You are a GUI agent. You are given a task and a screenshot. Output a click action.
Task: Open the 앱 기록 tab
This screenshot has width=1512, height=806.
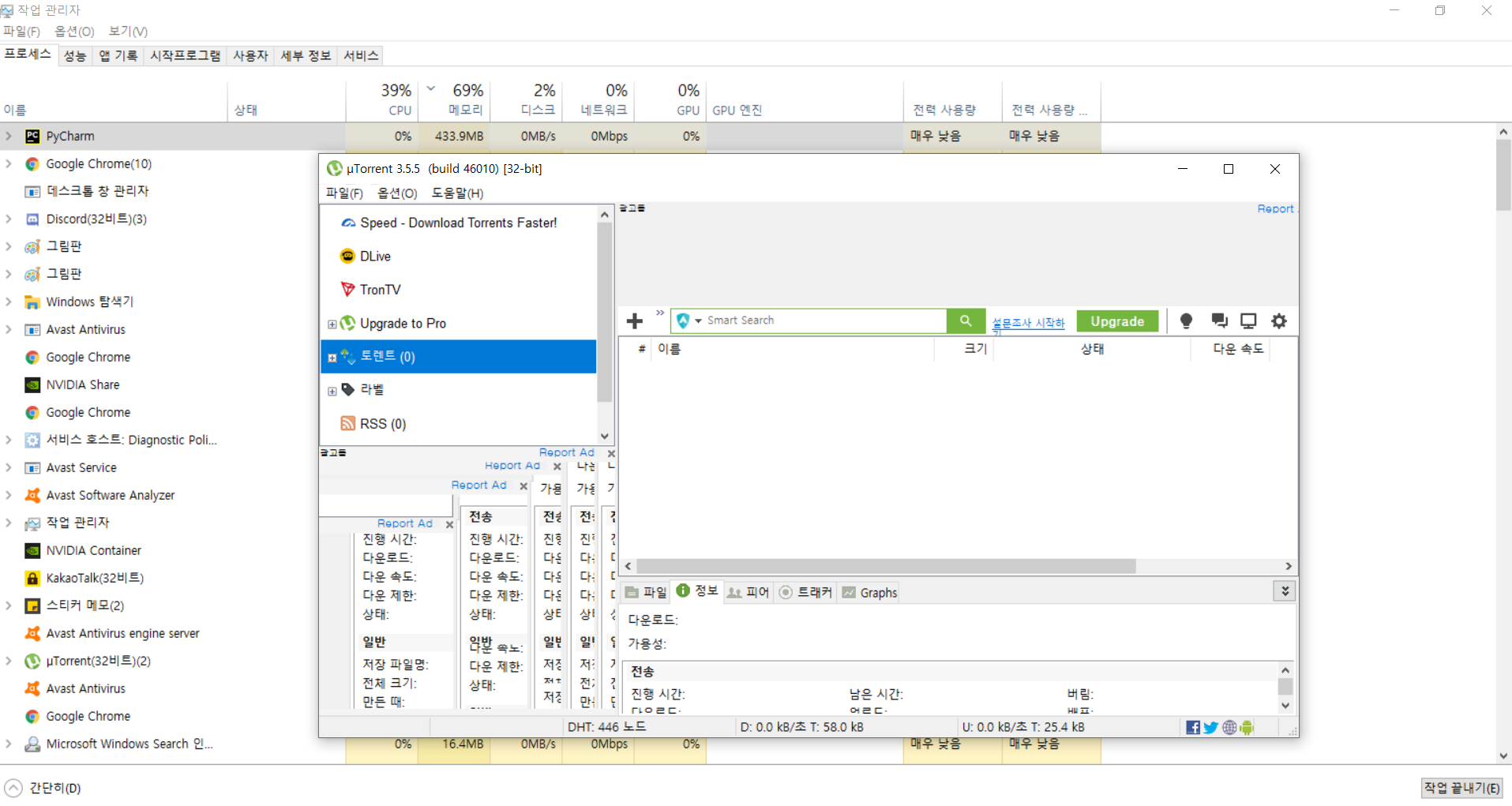tap(118, 55)
